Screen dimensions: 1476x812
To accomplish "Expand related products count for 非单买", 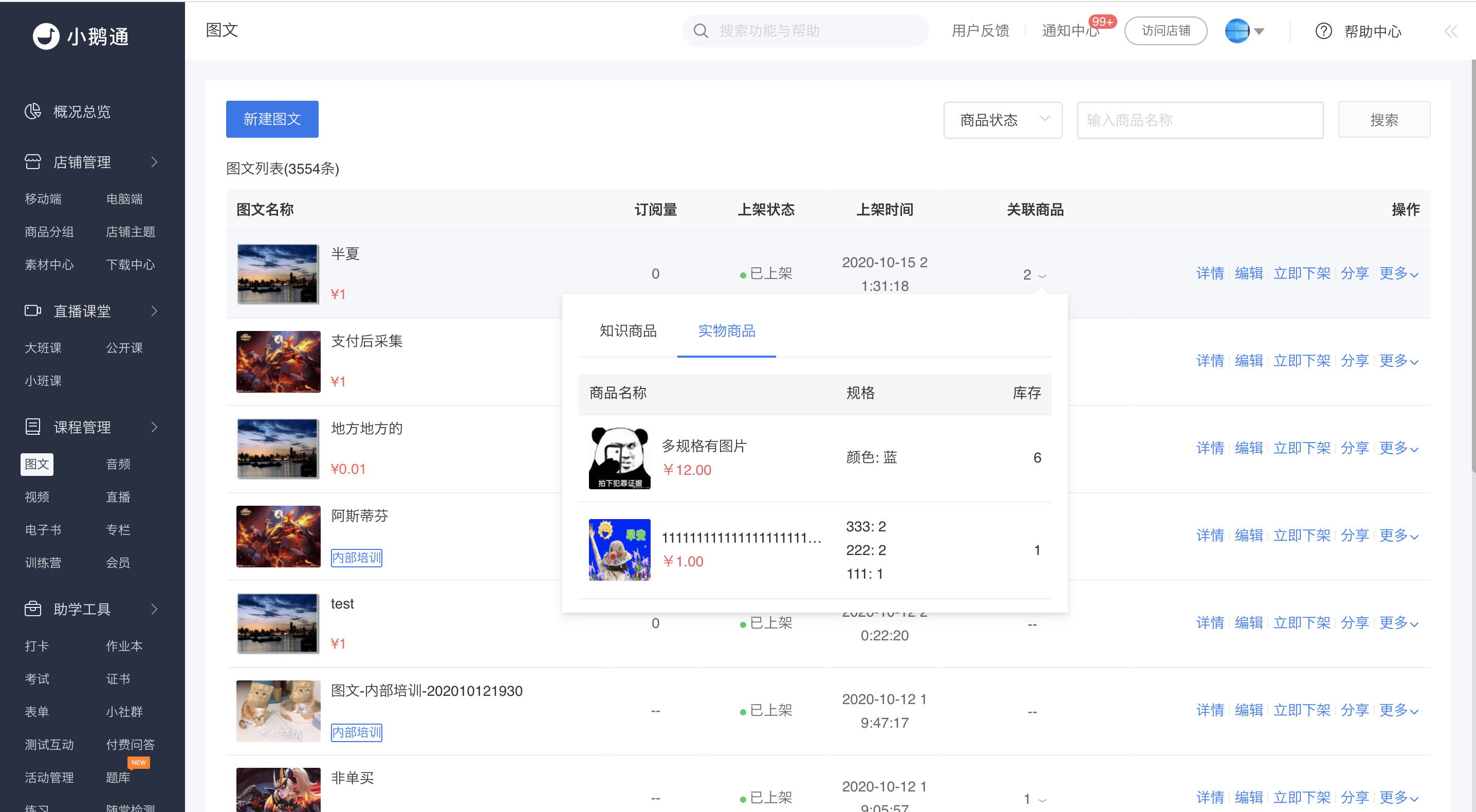I will pos(1034,798).
